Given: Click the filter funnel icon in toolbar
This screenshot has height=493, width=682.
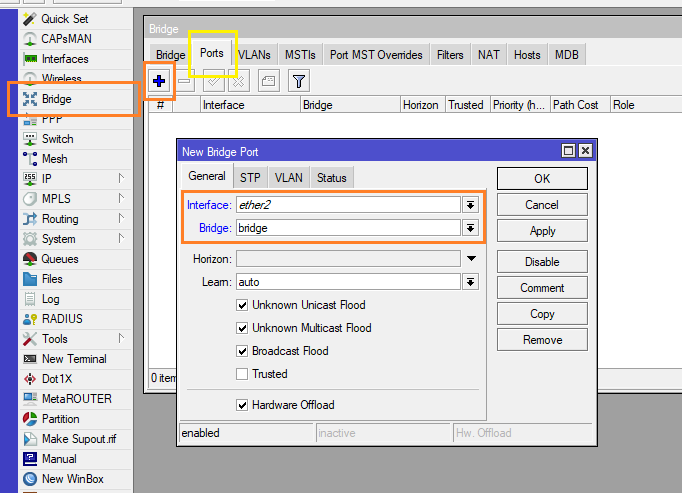Looking at the screenshot, I should [298, 80].
